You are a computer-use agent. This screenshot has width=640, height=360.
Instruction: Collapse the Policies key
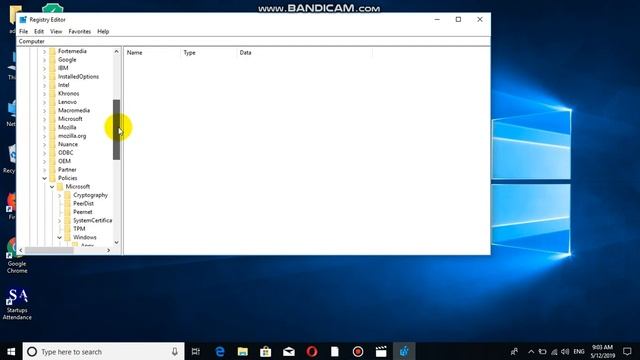pyautogui.click(x=44, y=178)
